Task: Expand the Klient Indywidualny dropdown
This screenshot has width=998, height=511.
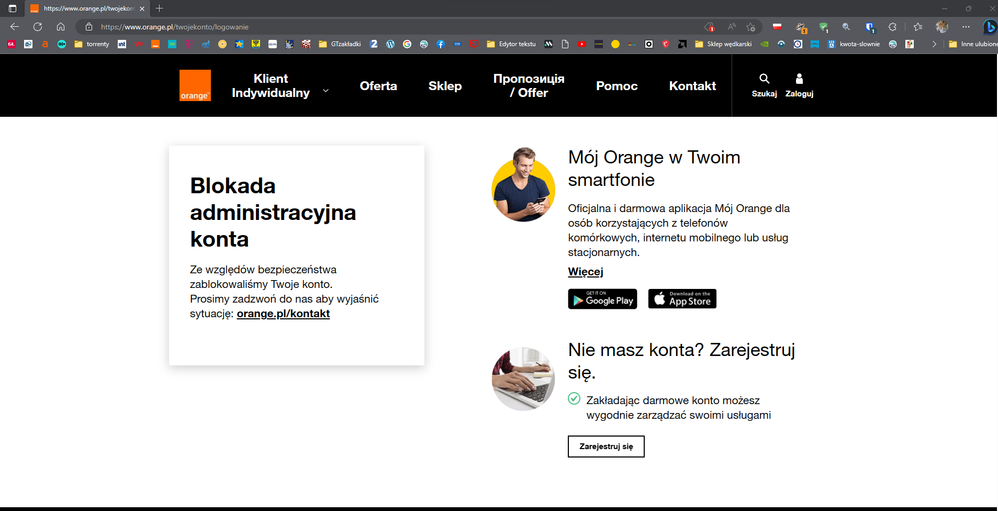Action: [280, 86]
